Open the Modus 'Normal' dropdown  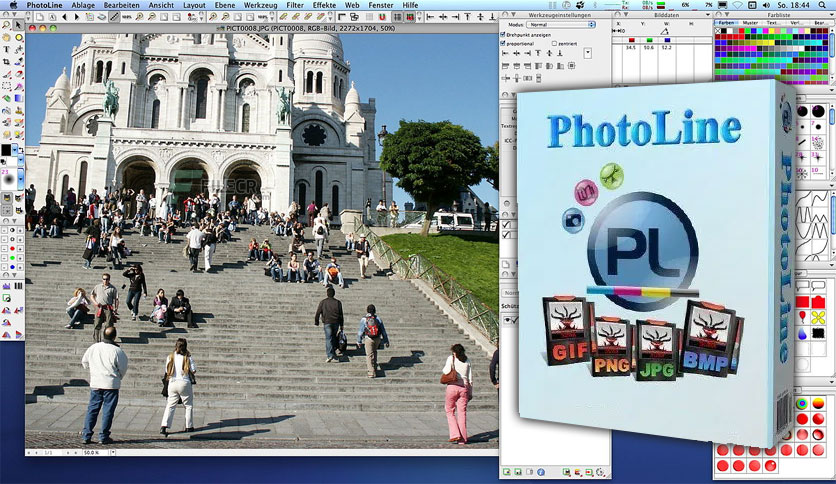(561, 25)
